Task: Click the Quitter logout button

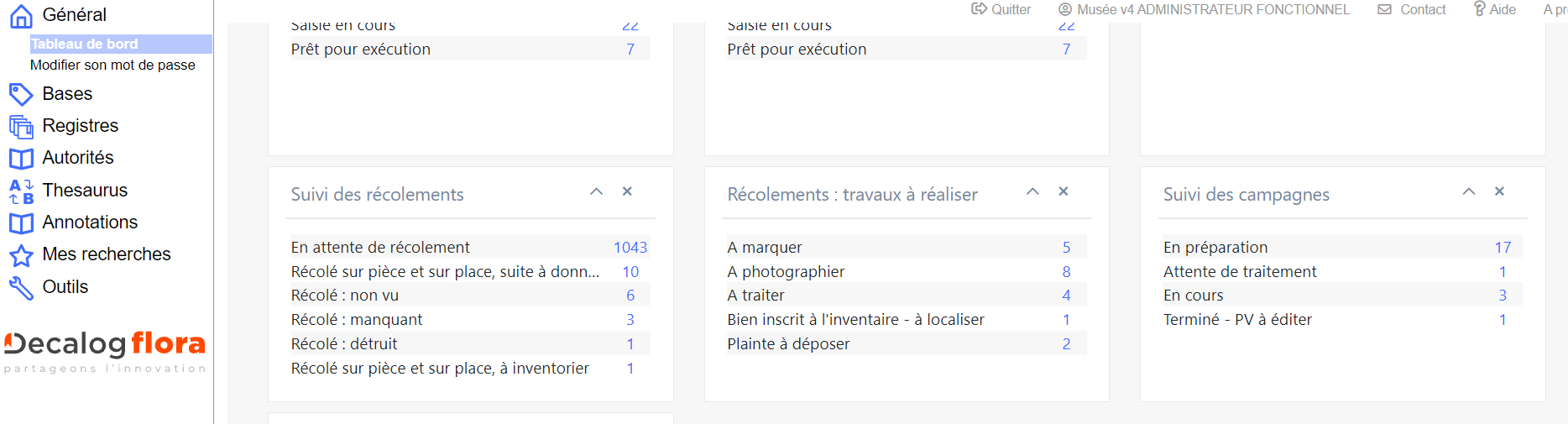Action: tap(1001, 9)
